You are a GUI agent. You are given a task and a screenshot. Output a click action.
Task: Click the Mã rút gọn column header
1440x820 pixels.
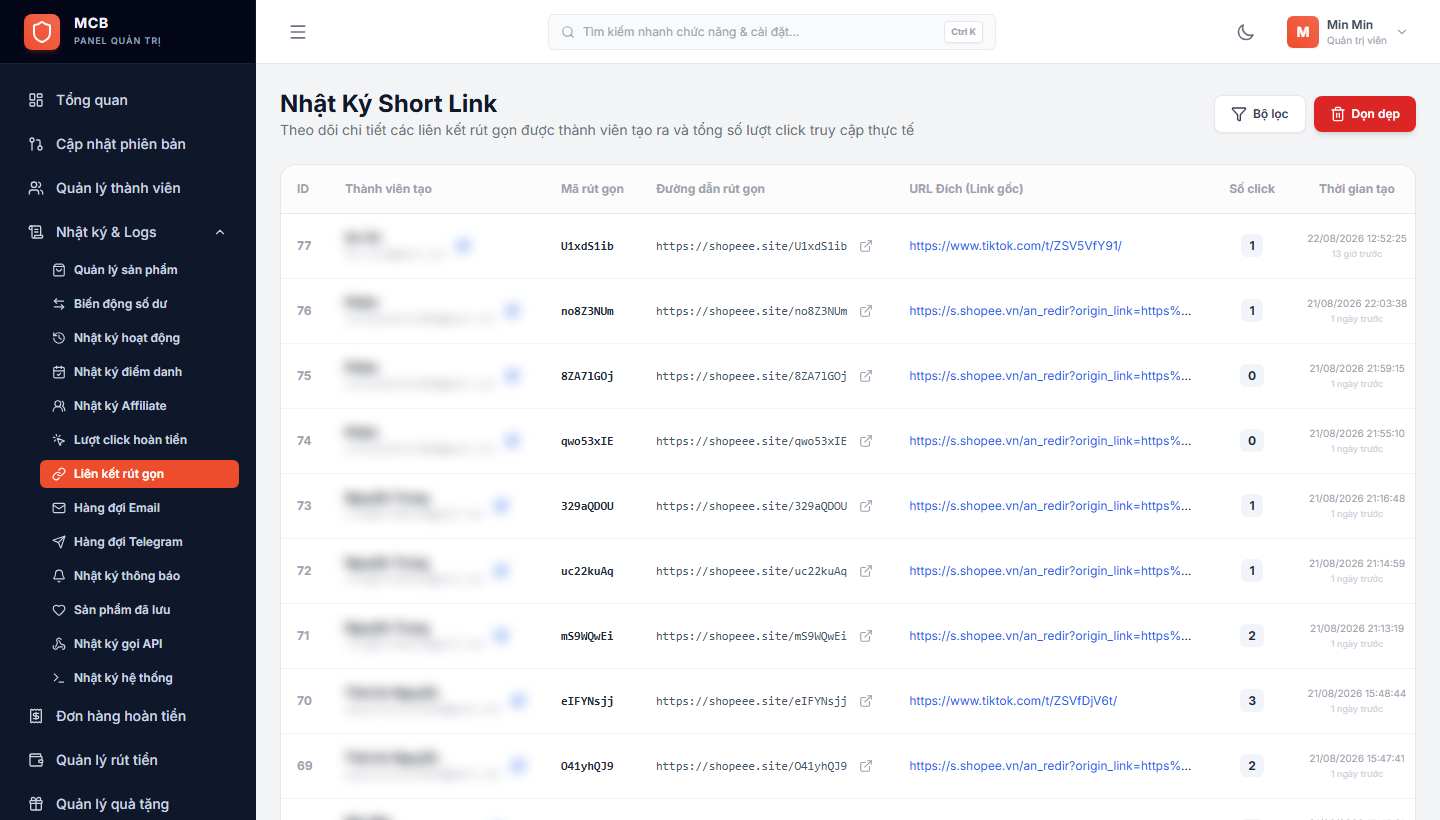pos(592,189)
